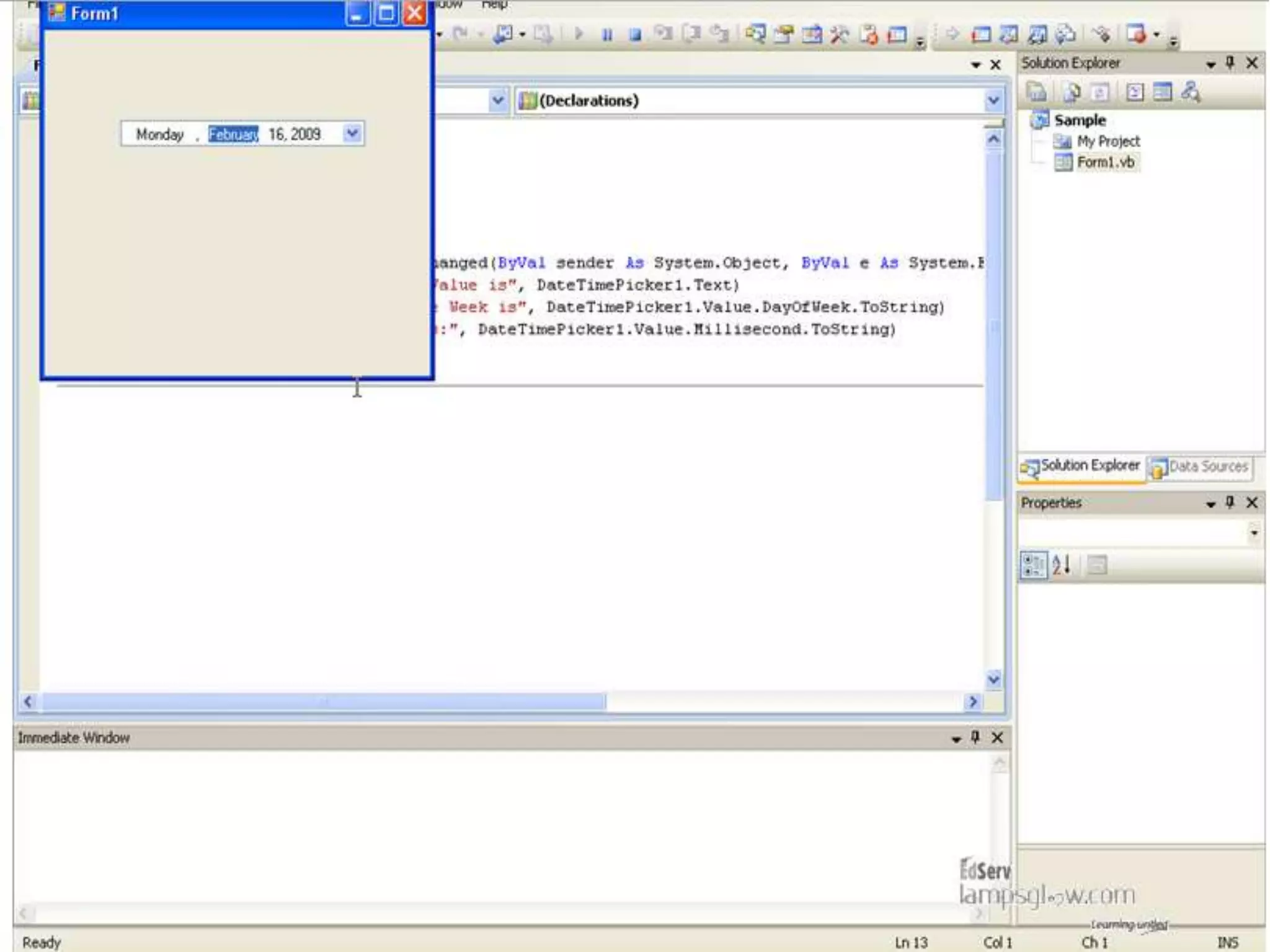Click the code editor vertical scrollbar thumb

tap(994, 325)
